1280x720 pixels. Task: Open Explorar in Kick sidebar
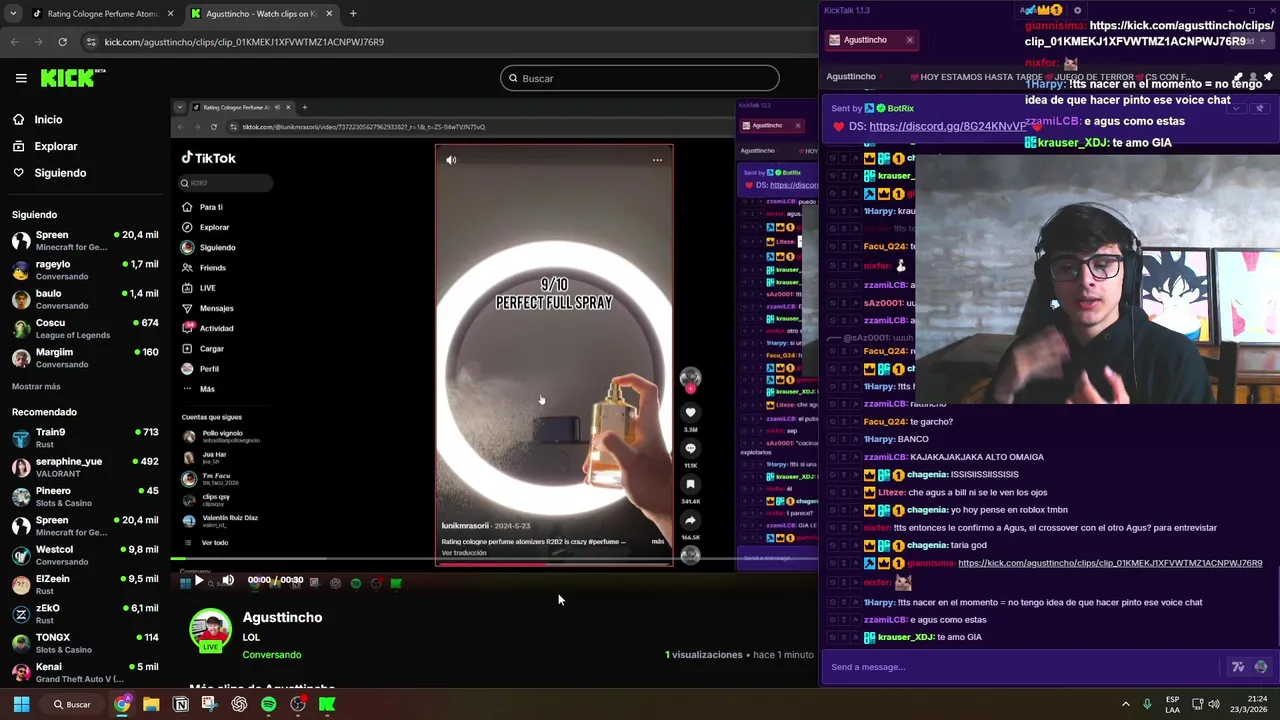pyautogui.click(x=56, y=146)
